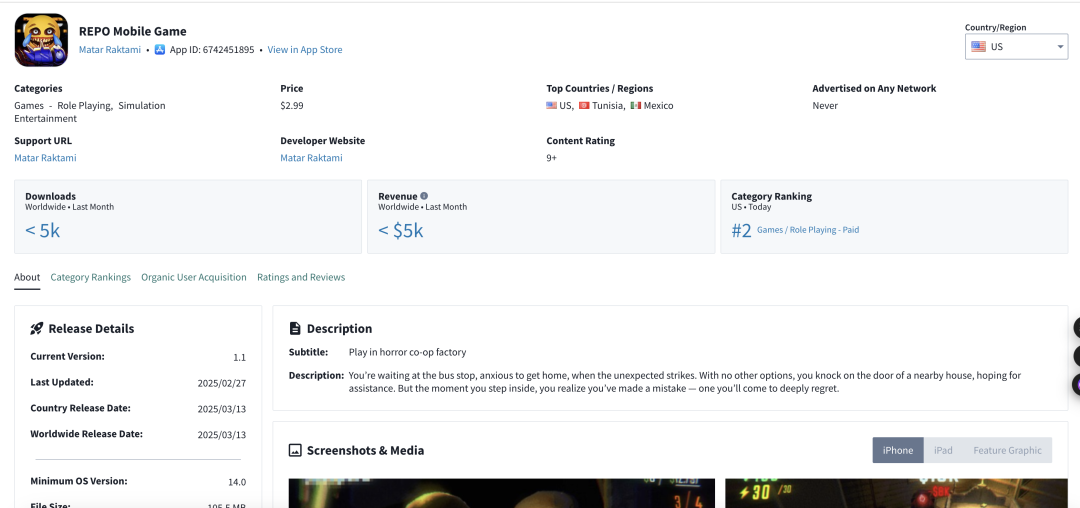Click the Mexico flag icon

click(x=636, y=106)
